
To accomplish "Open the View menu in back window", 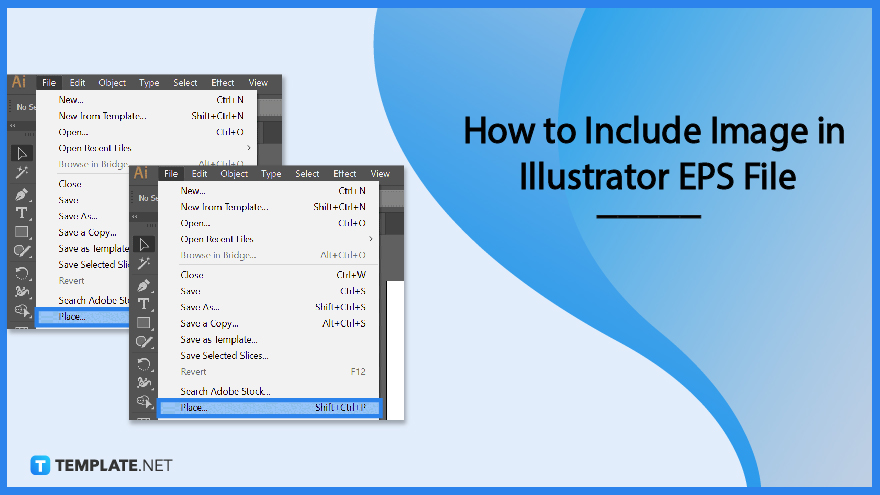I will pyautogui.click(x=258, y=82).
